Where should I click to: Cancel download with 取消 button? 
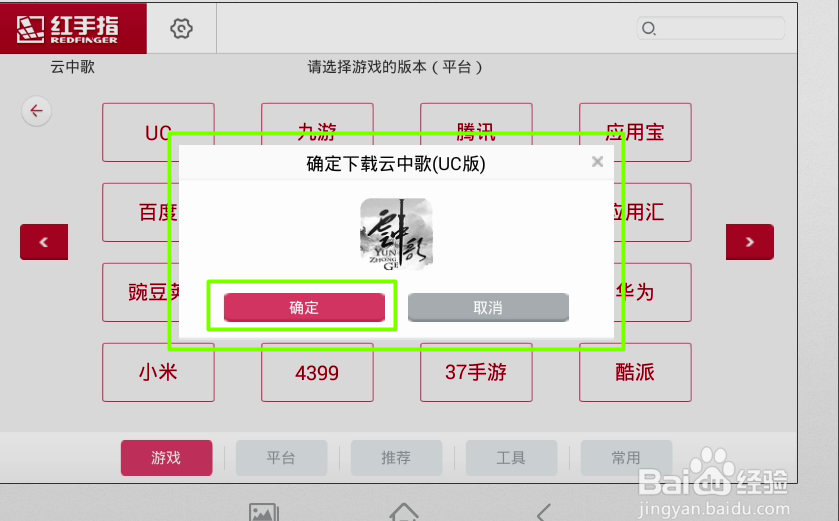[488, 307]
